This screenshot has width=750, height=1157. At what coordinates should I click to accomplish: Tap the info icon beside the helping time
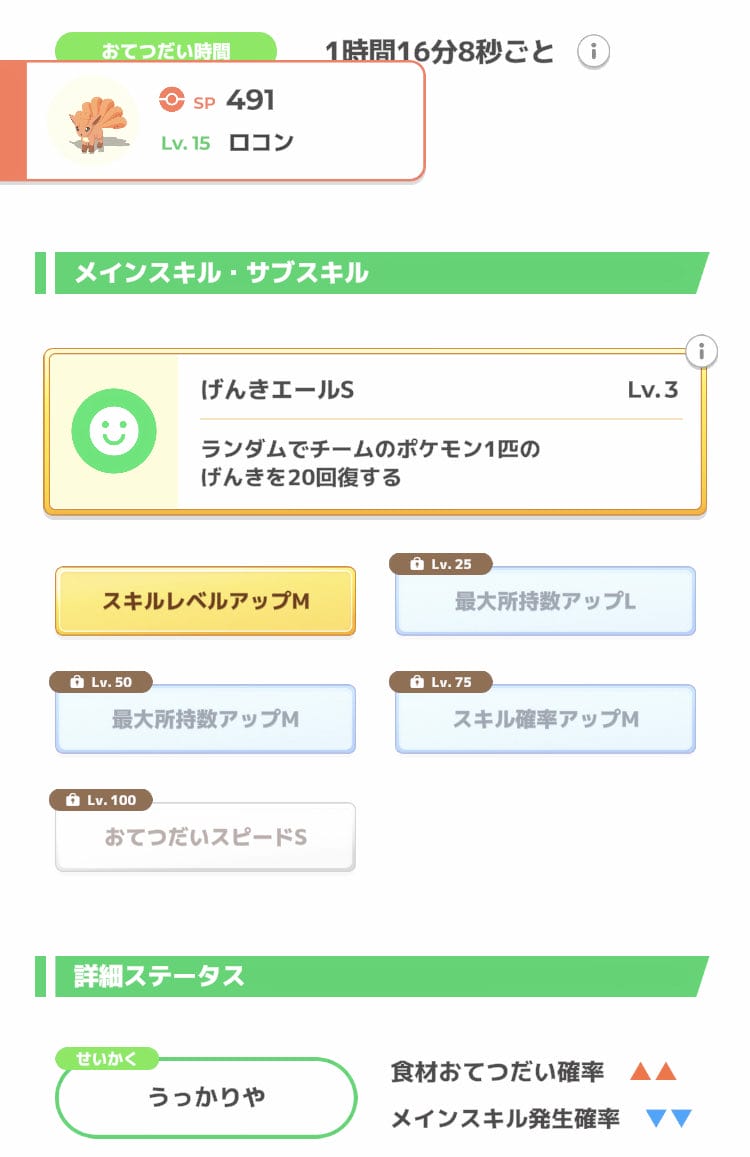tap(594, 50)
